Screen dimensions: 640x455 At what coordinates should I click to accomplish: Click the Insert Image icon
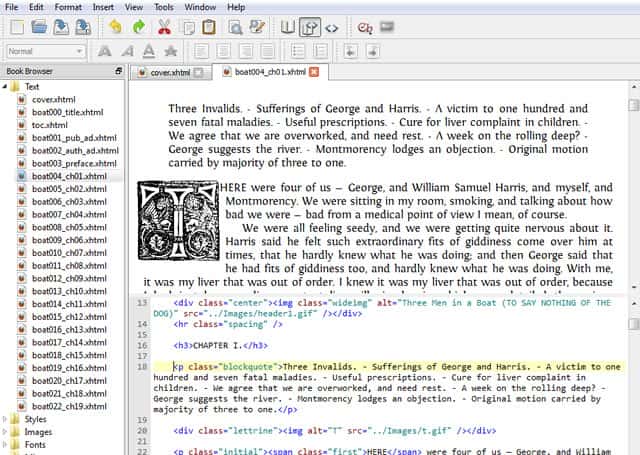(387, 27)
